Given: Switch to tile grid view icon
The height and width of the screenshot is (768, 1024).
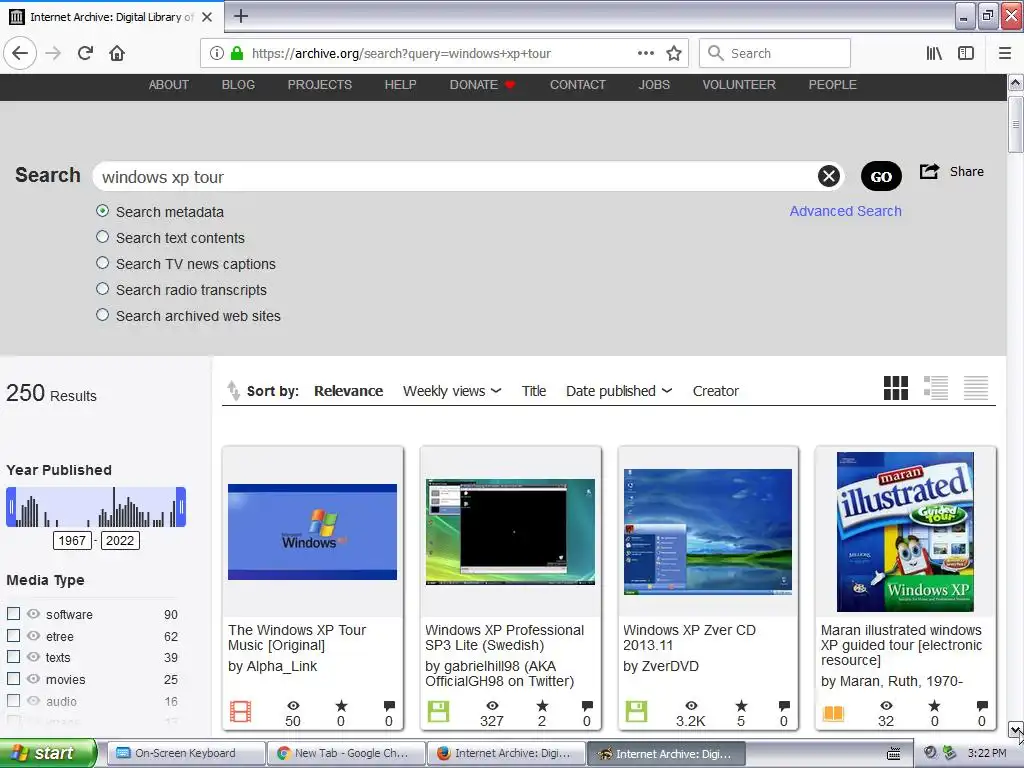Looking at the screenshot, I should pyautogui.click(x=895, y=388).
